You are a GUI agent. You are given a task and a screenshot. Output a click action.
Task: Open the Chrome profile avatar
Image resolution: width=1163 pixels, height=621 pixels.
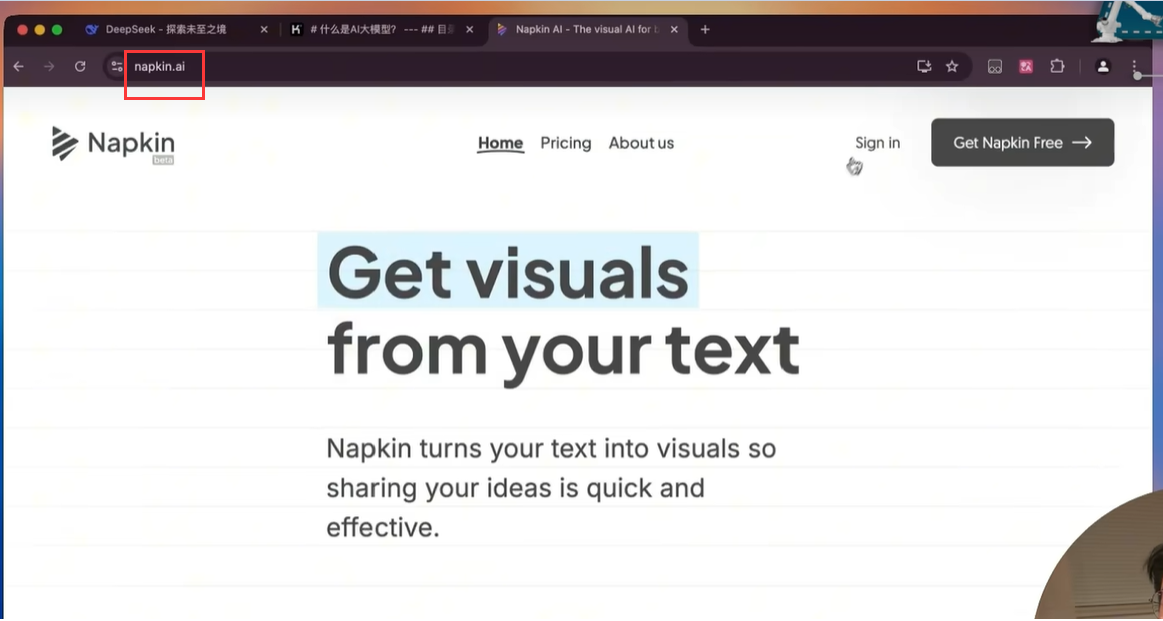pyautogui.click(x=1103, y=67)
